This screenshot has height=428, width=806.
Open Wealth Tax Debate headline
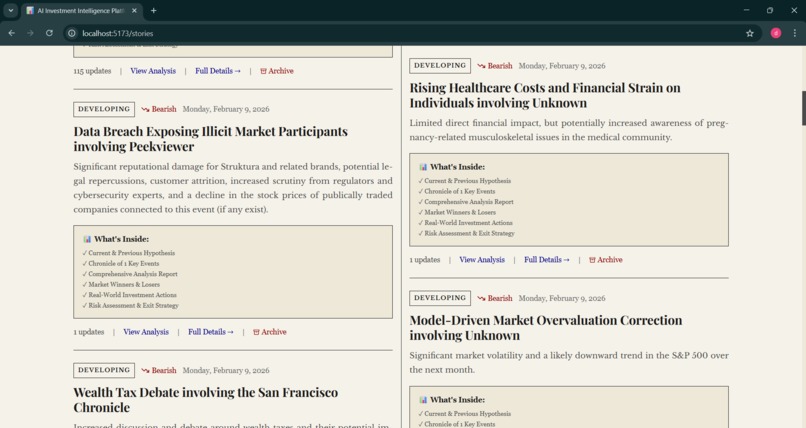click(x=206, y=400)
